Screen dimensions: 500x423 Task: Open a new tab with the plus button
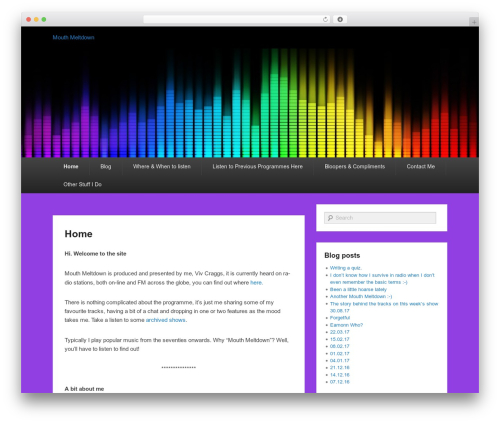pos(474,22)
